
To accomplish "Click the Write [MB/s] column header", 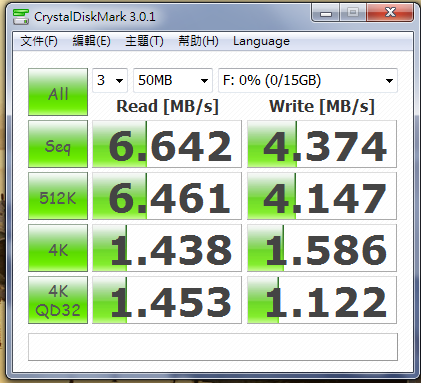I will (322, 107).
